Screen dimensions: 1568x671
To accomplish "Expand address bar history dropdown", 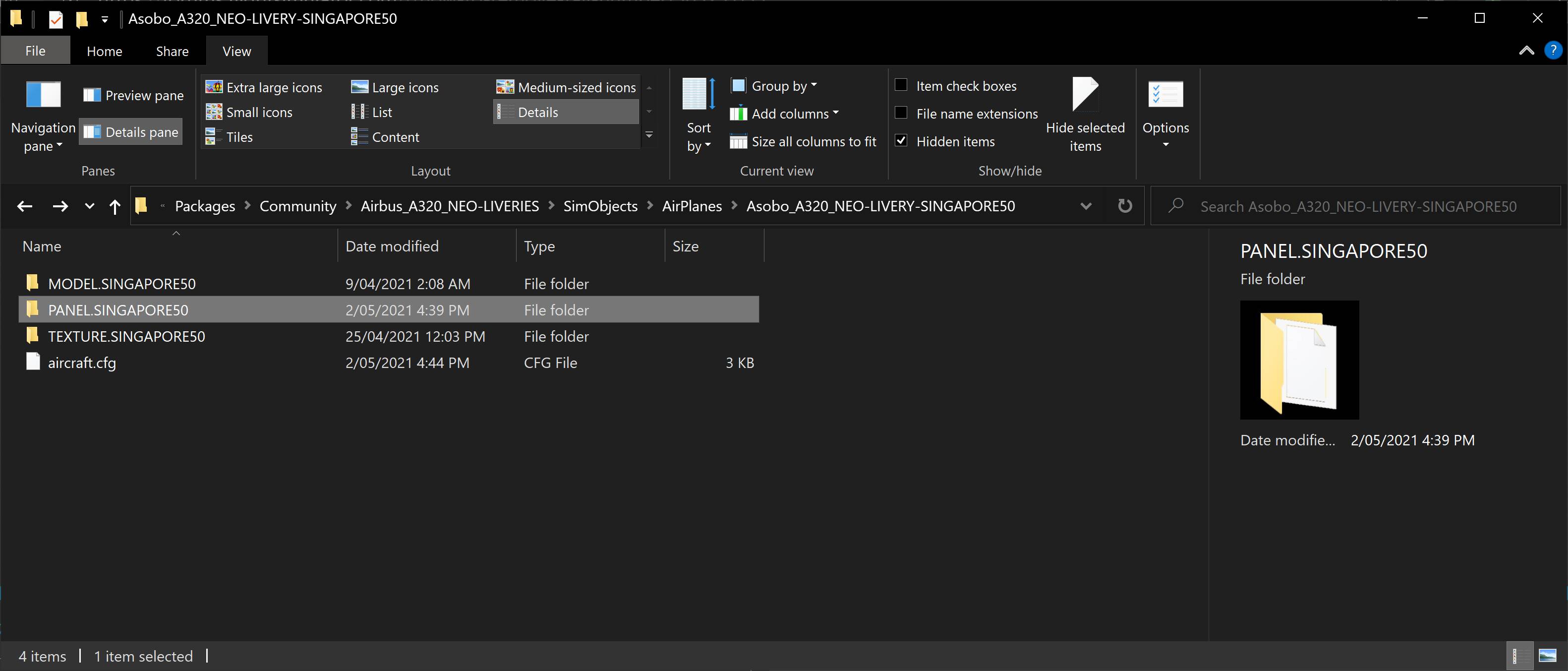I will click(x=1085, y=206).
